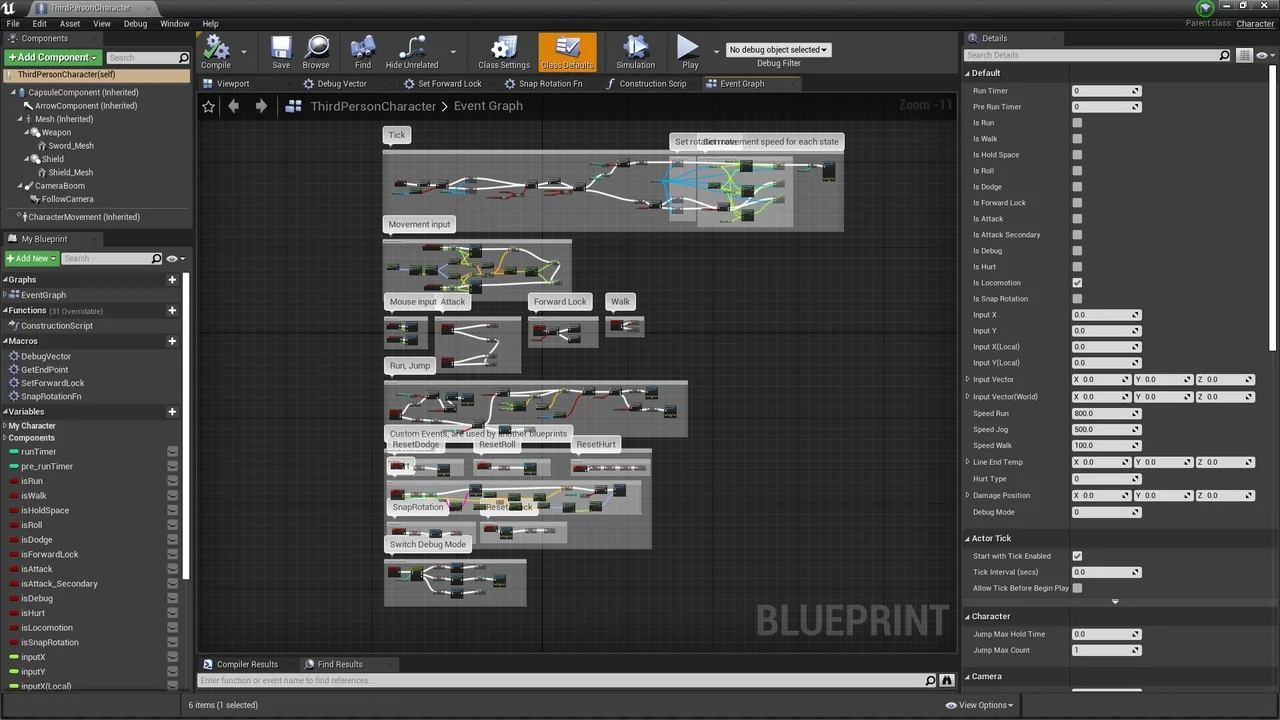
Task: Open the Debug Filter dropdown
Action: (x=778, y=49)
